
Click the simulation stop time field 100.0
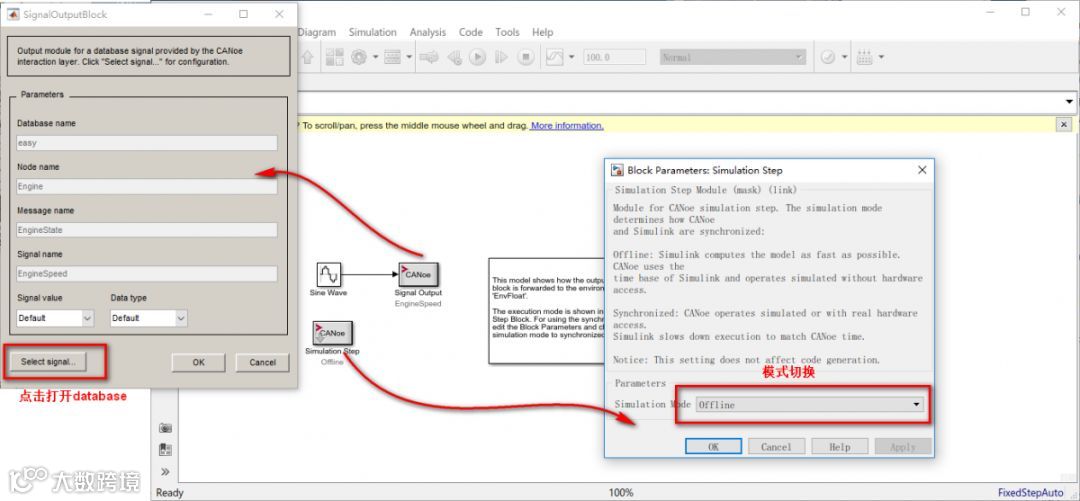614,58
